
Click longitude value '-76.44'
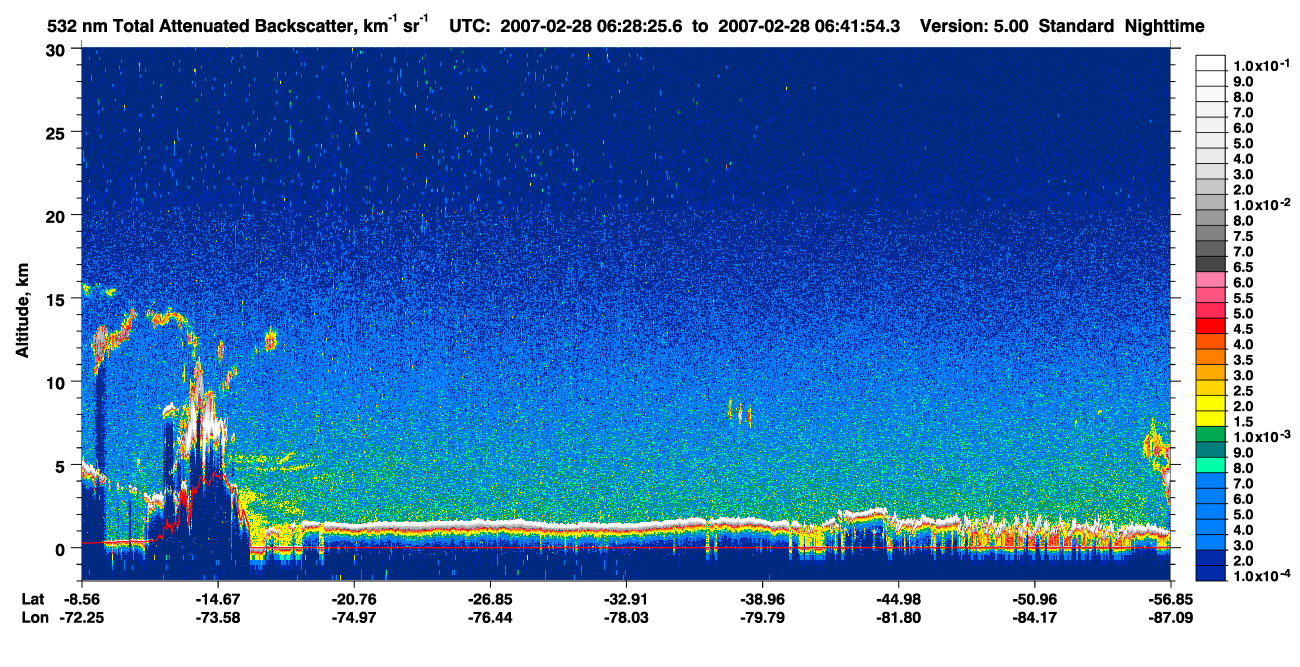(489, 617)
